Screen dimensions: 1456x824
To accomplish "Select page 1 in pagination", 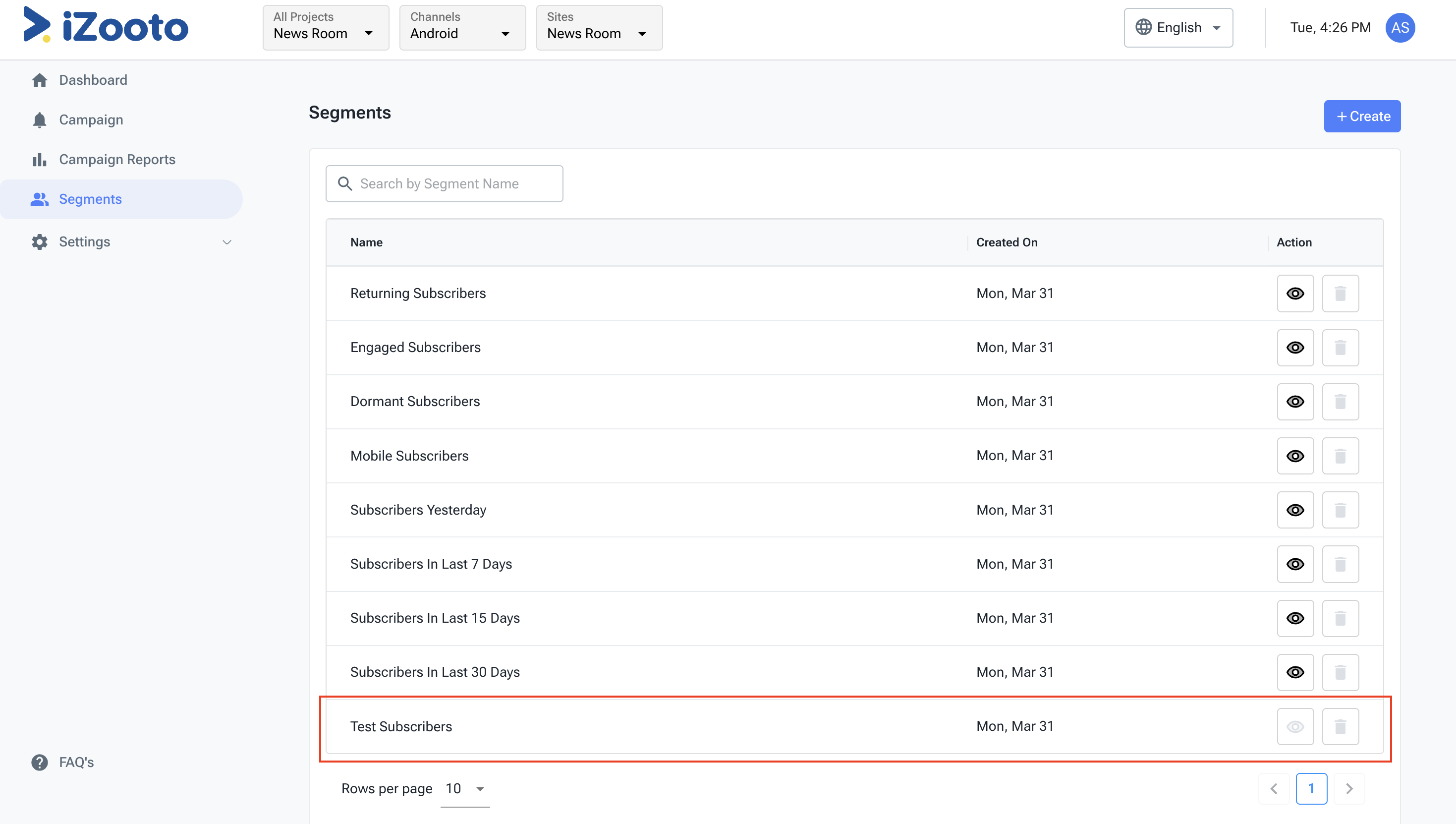I will tap(1311, 788).
